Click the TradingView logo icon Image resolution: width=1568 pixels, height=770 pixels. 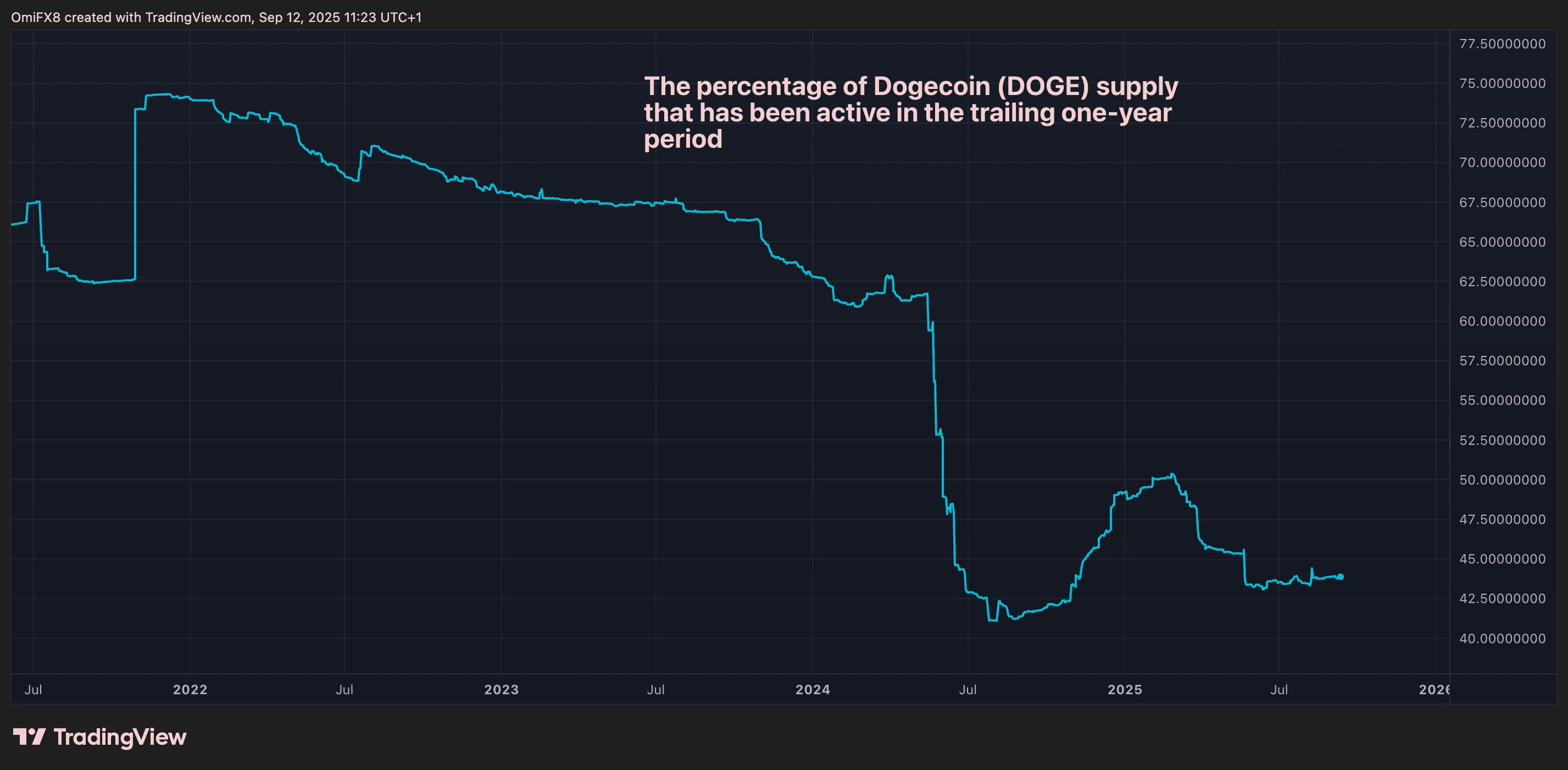click(x=29, y=736)
